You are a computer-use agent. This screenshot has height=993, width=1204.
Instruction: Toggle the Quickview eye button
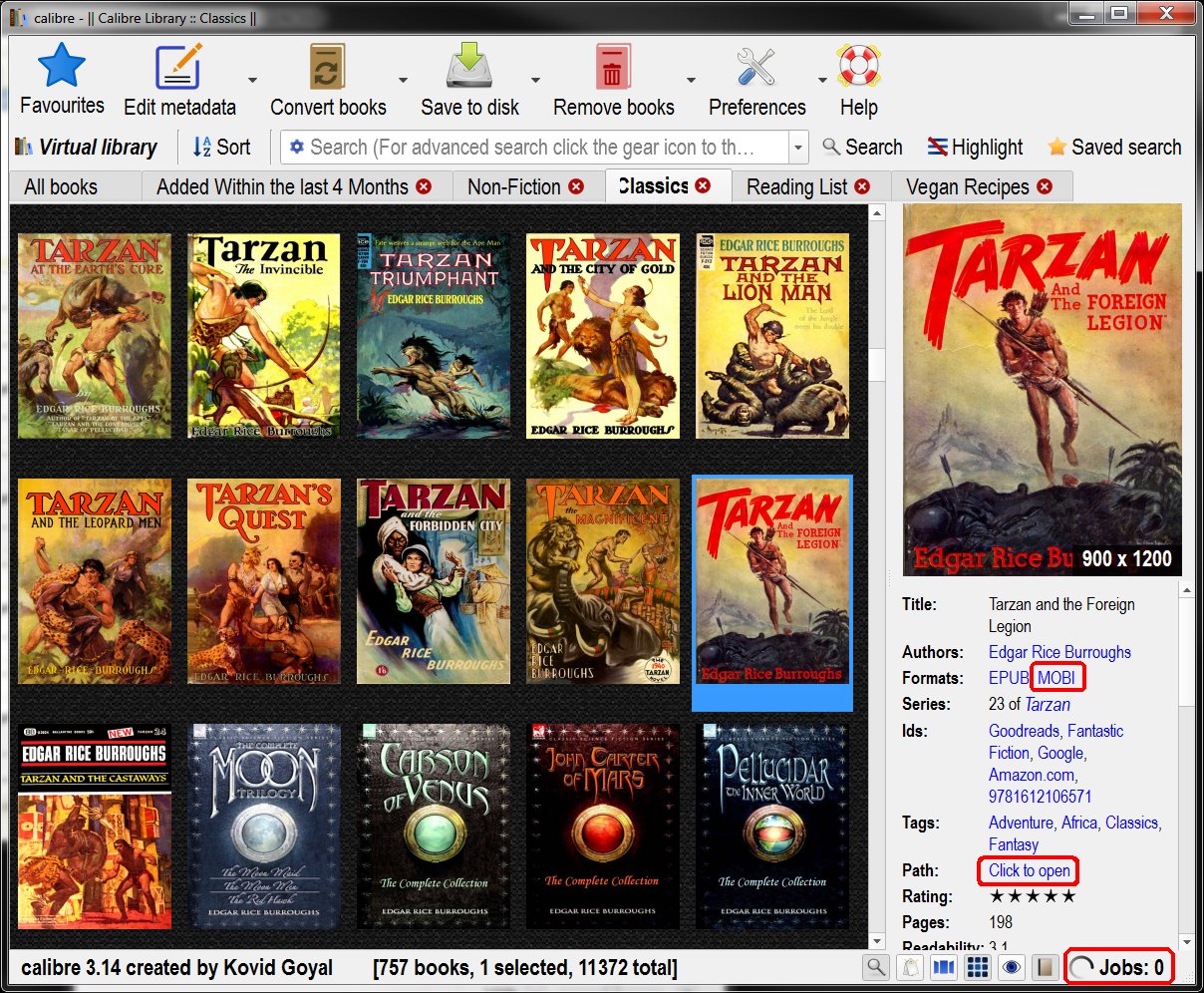(x=1012, y=967)
